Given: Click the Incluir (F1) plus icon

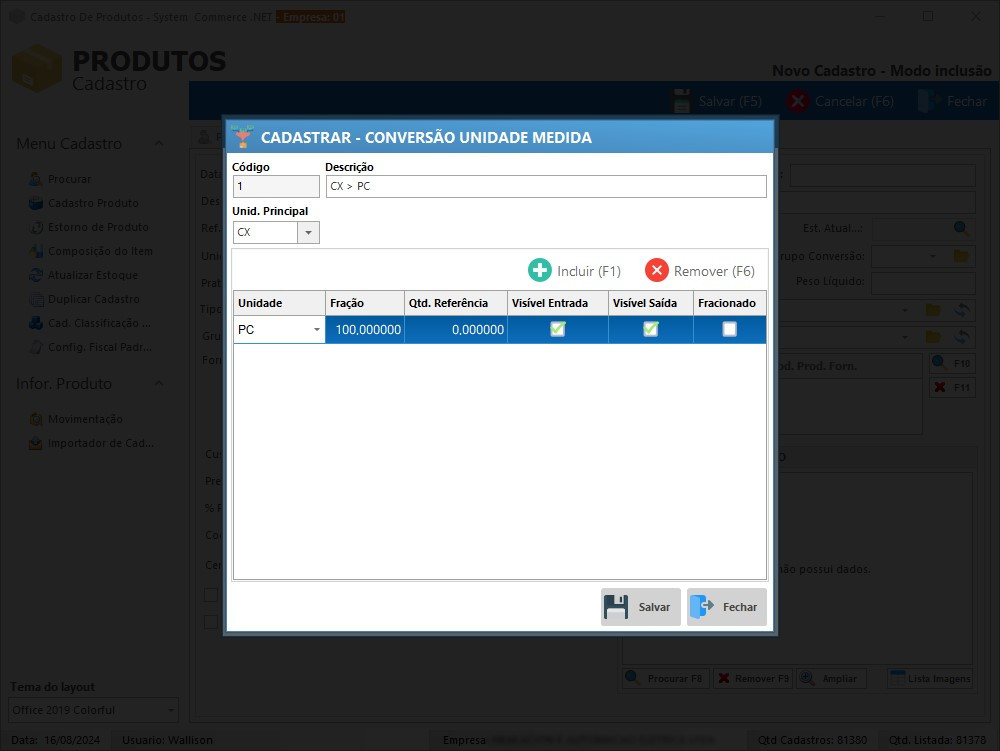Looking at the screenshot, I should click(x=540, y=270).
